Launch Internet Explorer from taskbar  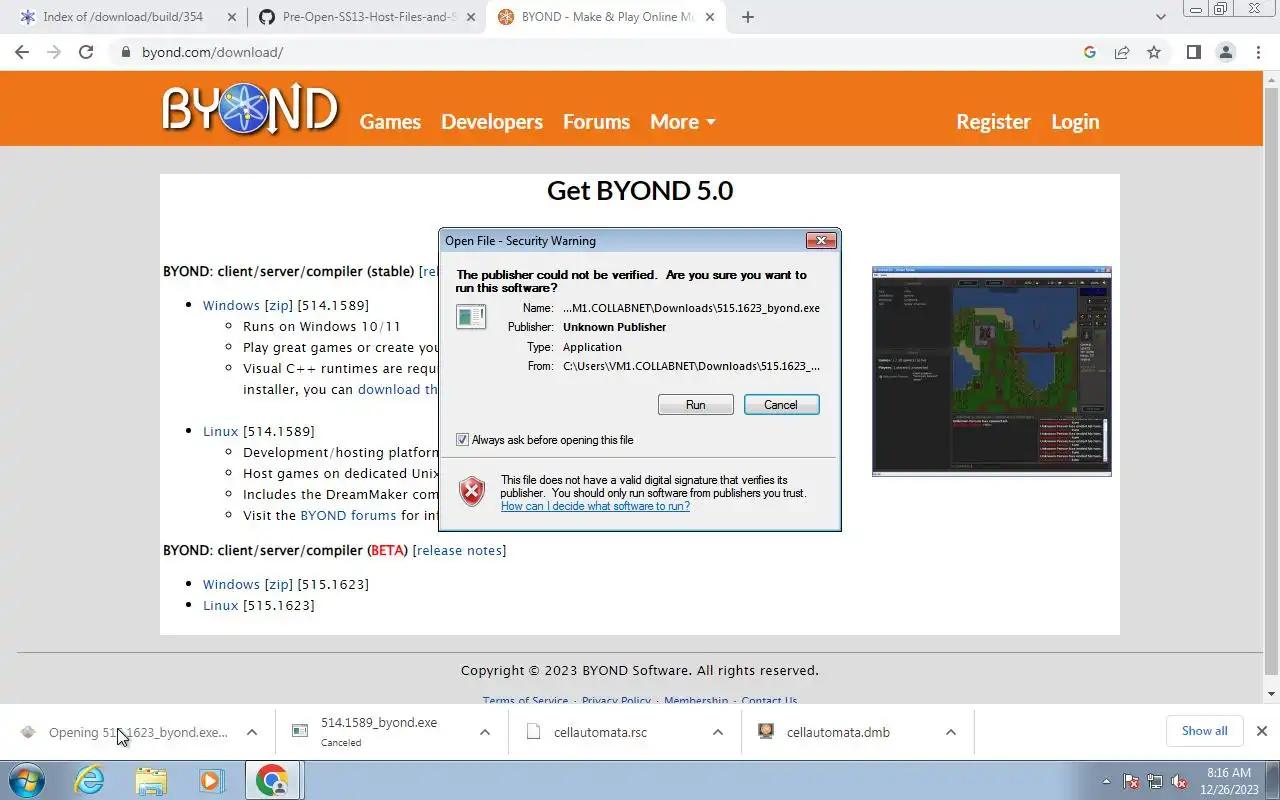[x=90, y=780]
